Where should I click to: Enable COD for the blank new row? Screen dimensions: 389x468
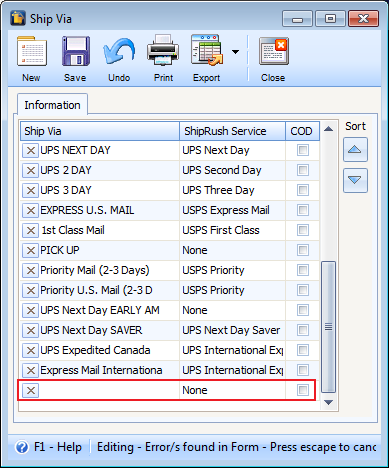pyautogui.click(x=303, y=390)
